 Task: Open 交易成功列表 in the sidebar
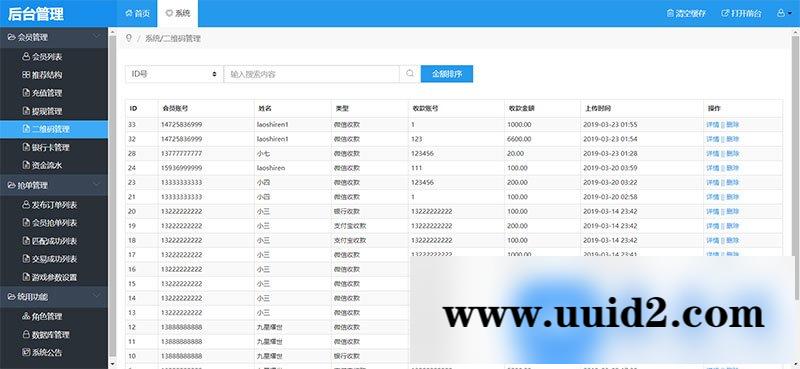[49, 259]
